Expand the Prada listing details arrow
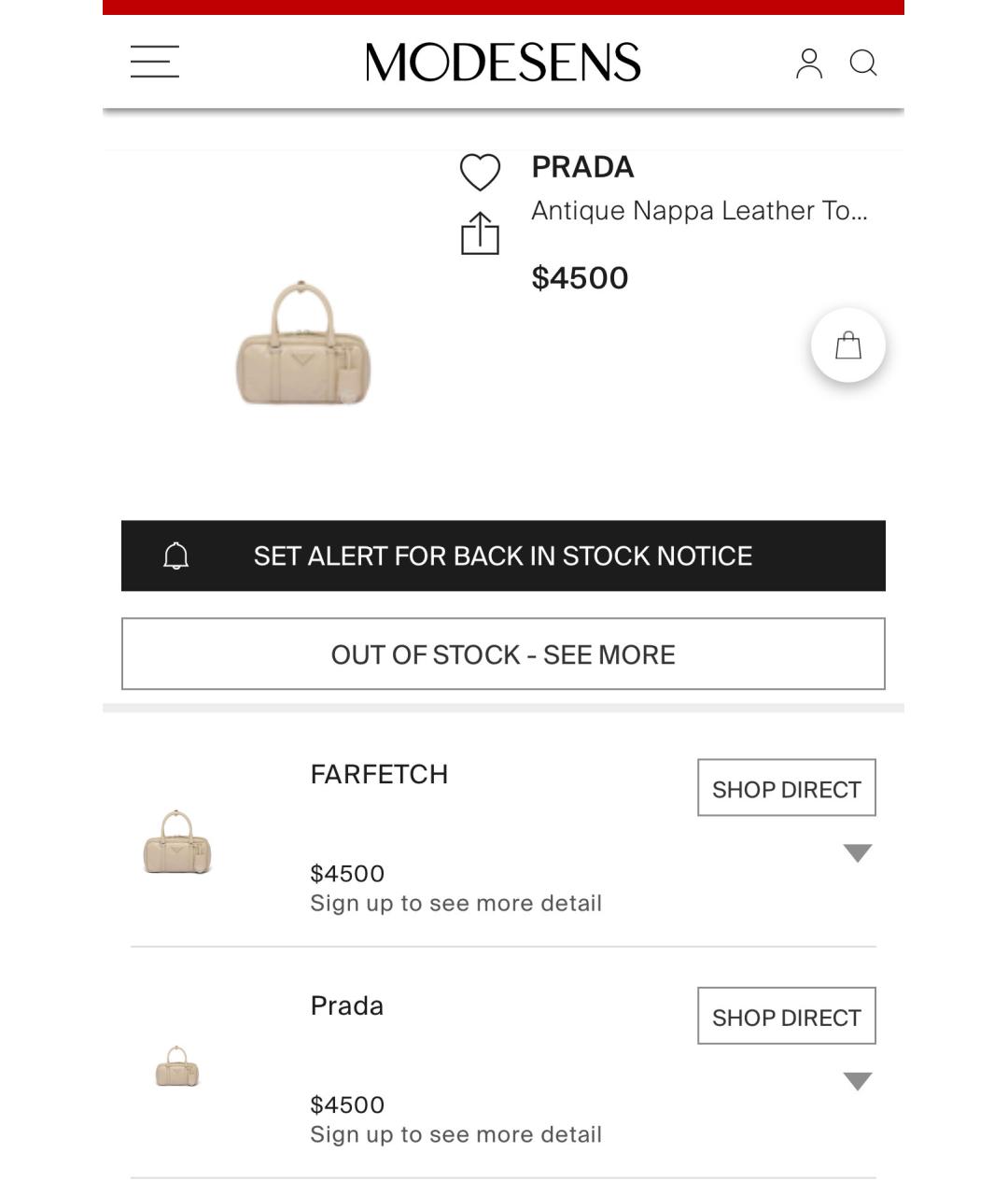Screen dimensions: 1008x1195 point(858,1081)
